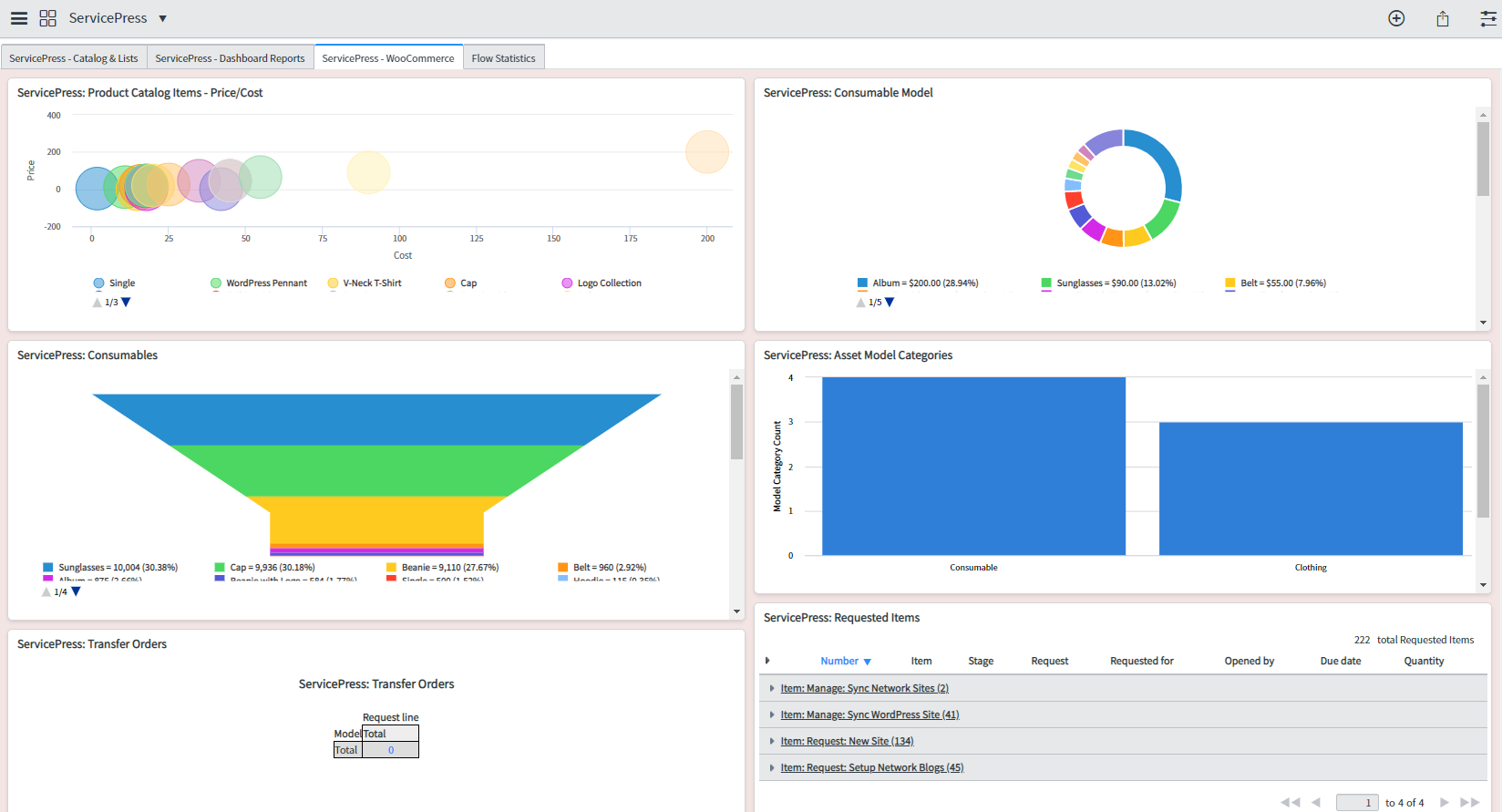Screen dimensions: 1502x812
Task: Click the share dashboard icon
Action: tap(1443, 18)
